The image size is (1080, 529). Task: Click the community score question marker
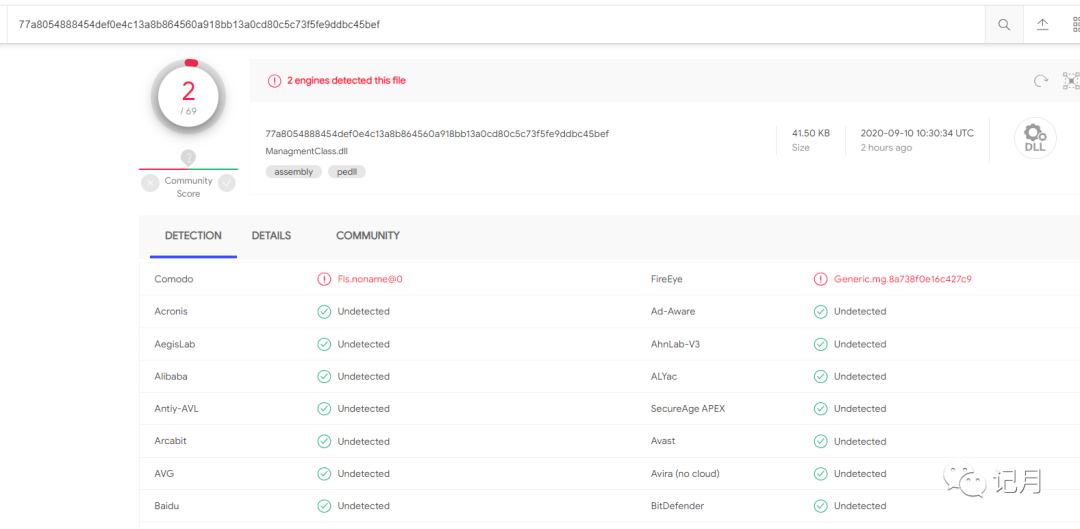188,158
